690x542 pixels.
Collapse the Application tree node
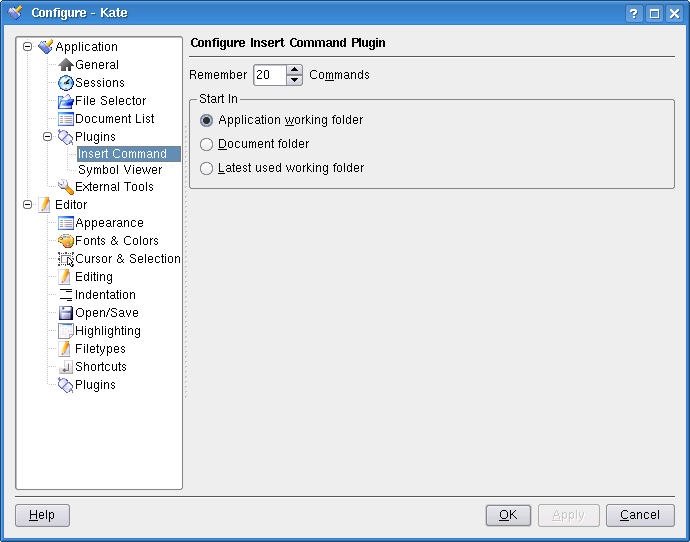(28, 47)
